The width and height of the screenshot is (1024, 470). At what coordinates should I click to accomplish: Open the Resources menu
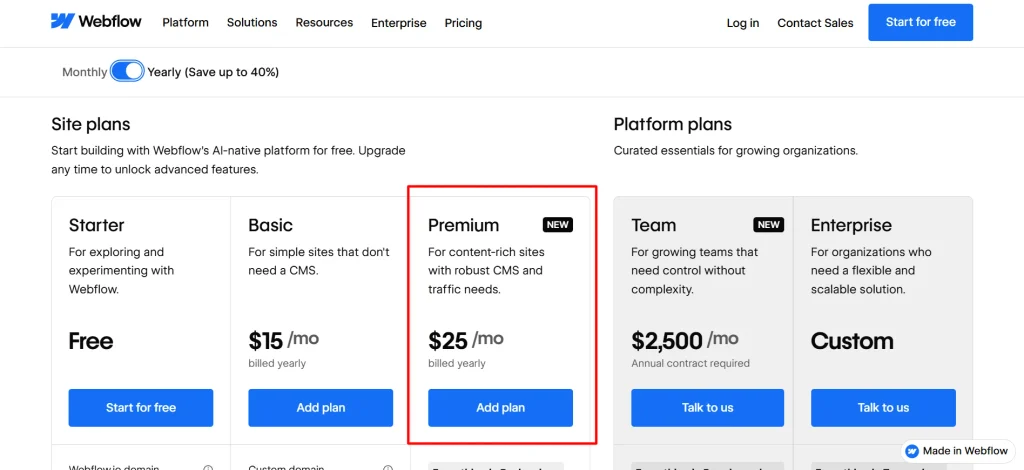click(x=324, y=22)
